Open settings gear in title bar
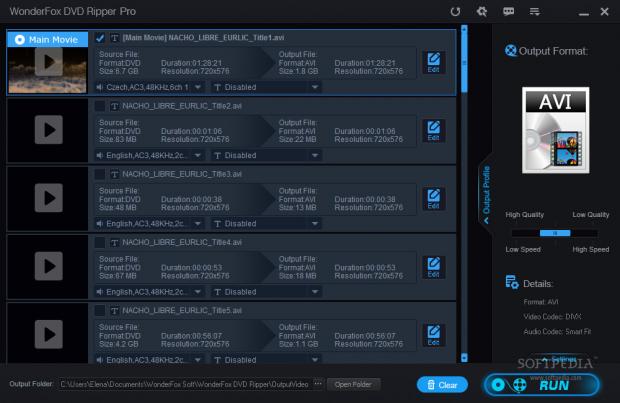The width and height of the screenshot is (620, 403). pos(482,11)
